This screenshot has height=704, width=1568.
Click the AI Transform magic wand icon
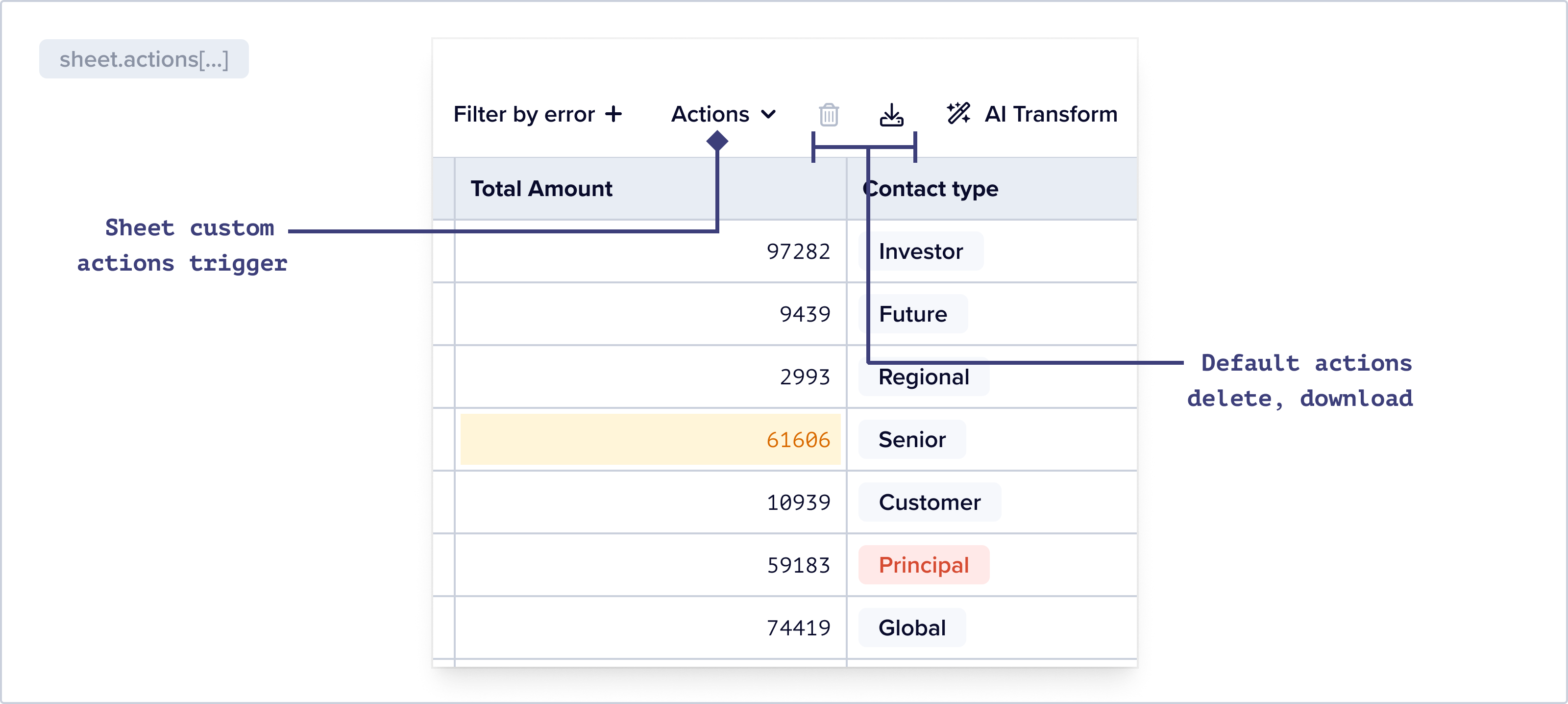[958, 114]
